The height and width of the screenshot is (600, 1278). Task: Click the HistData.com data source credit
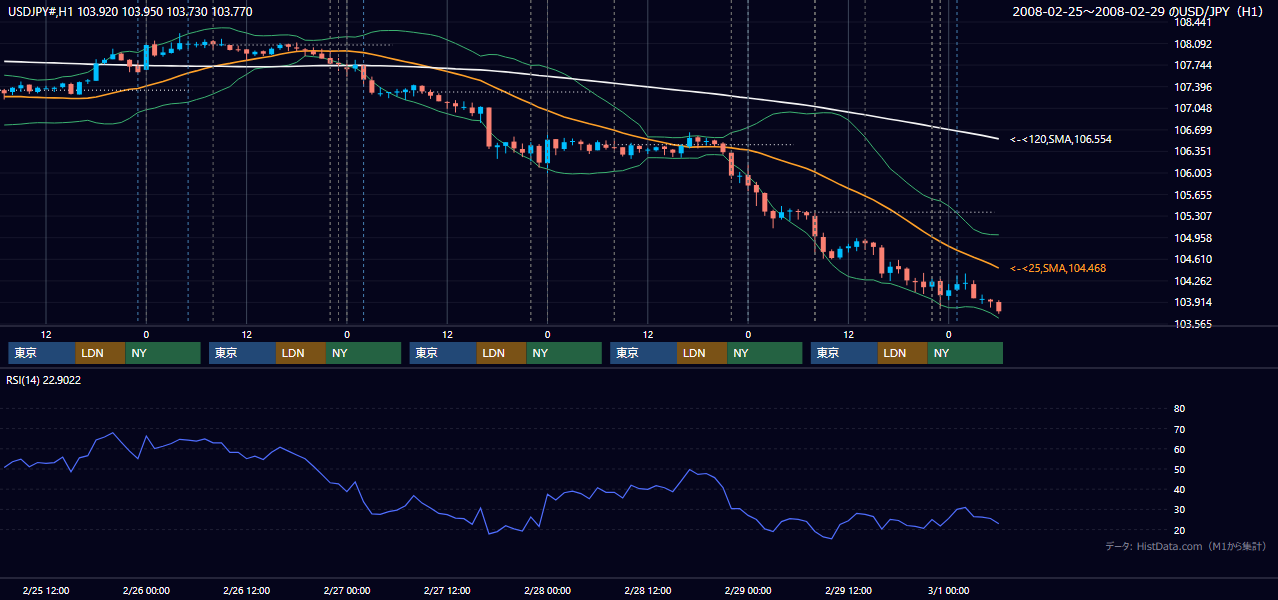tap(1186, 546)
